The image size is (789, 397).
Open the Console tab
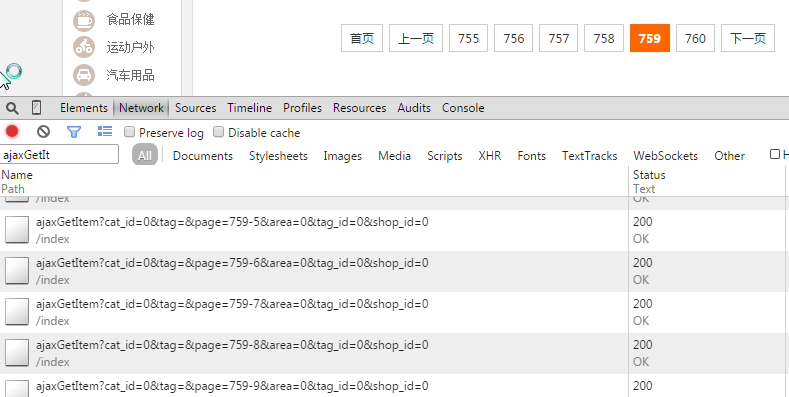tap(463, 108)
